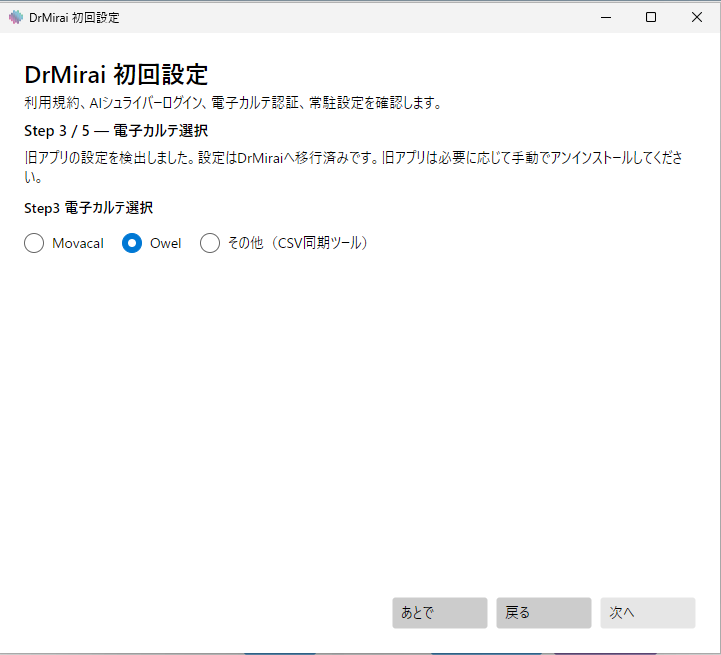Click the DrMirai app icon in title bar
This screenshot has width=721, height=655.
click(x=16, y=17)
